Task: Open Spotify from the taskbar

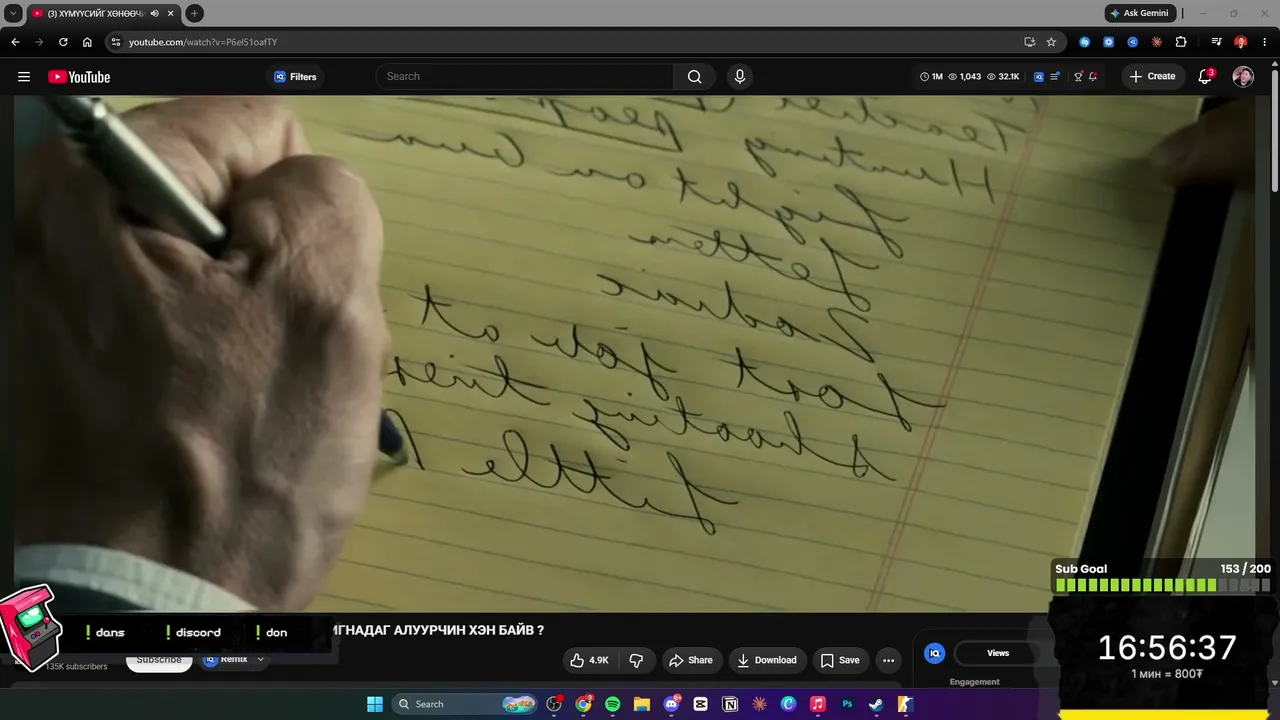Action: tap(613, 704)
